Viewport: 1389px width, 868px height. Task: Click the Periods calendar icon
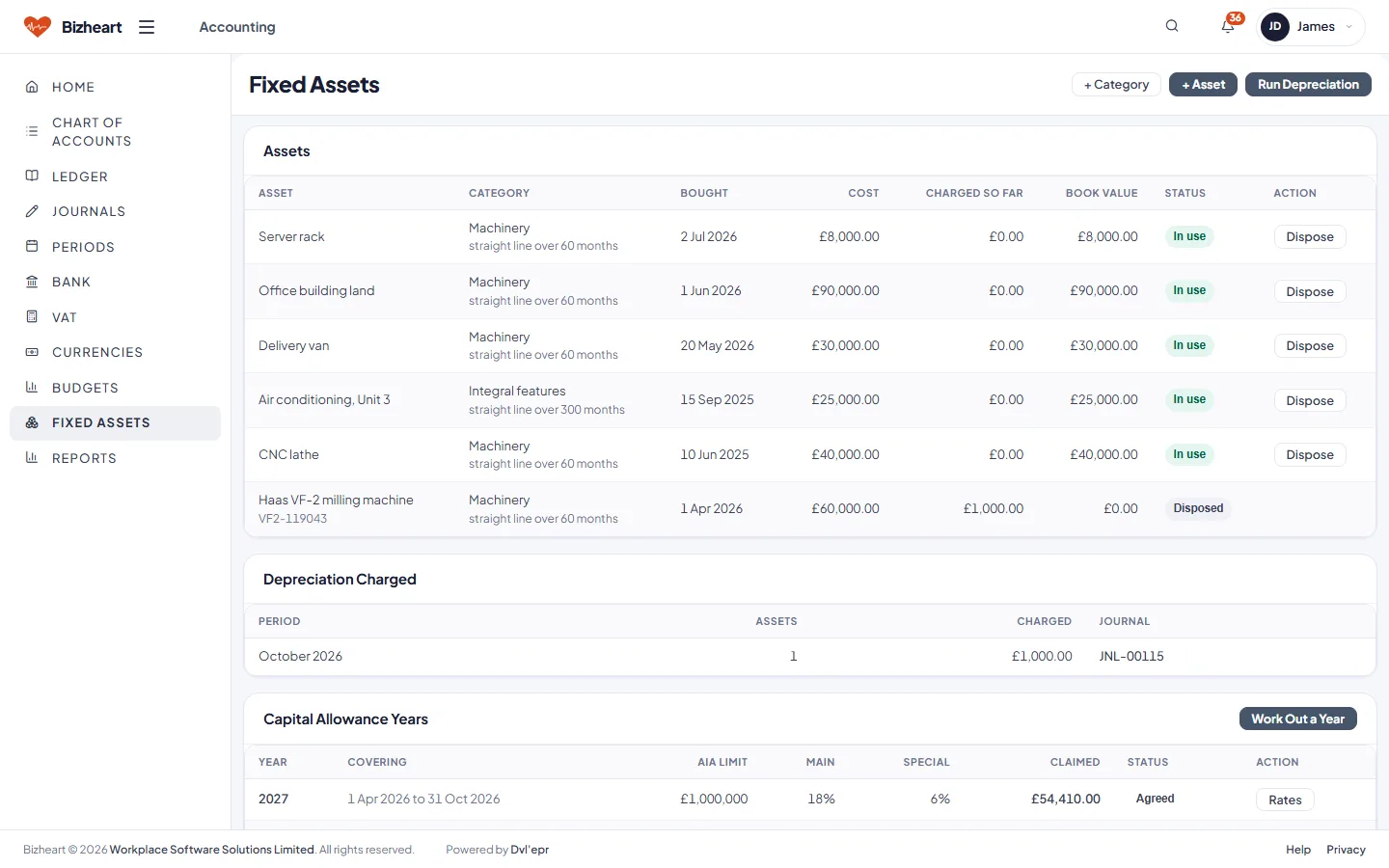[32, 246]
